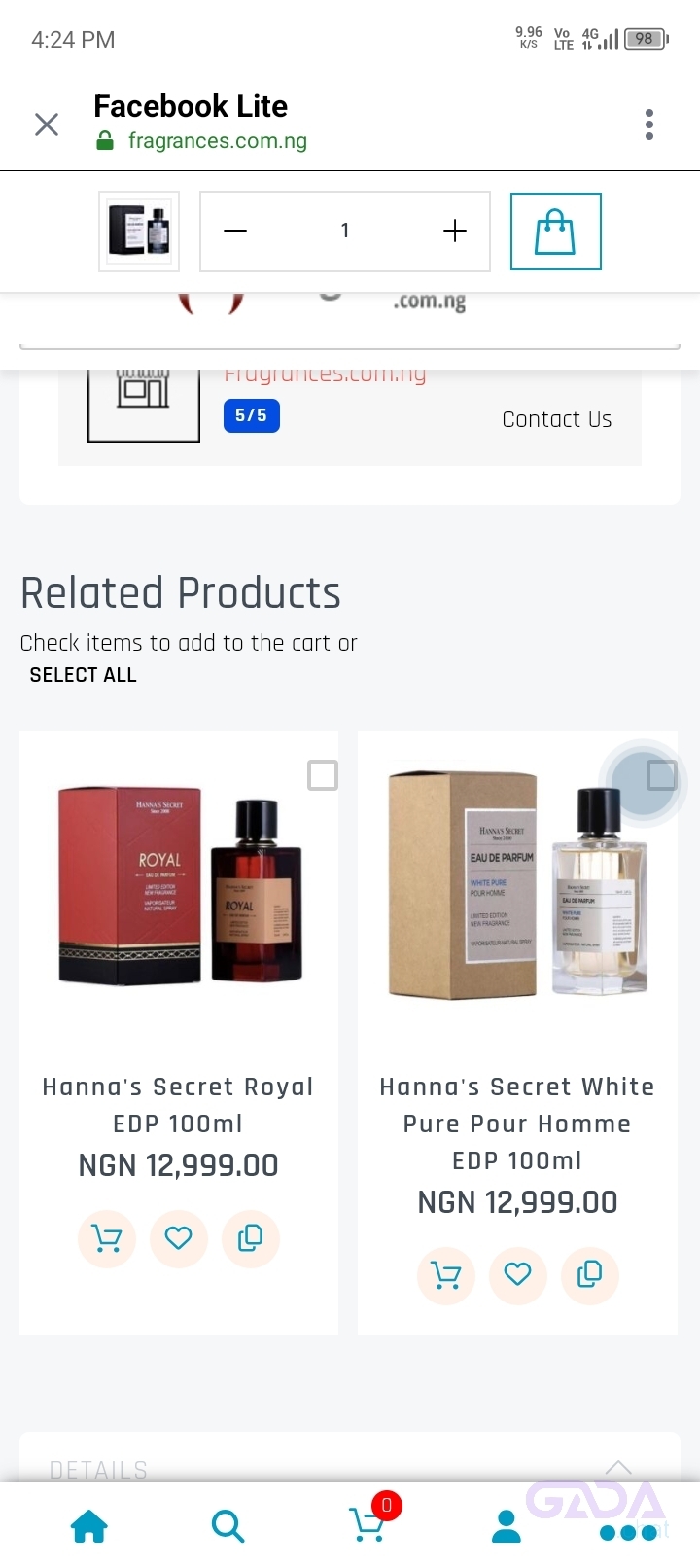Compare icon for Hanna's Secret Royal
Screen dimensions: 700x1568
pos(251,1238)
